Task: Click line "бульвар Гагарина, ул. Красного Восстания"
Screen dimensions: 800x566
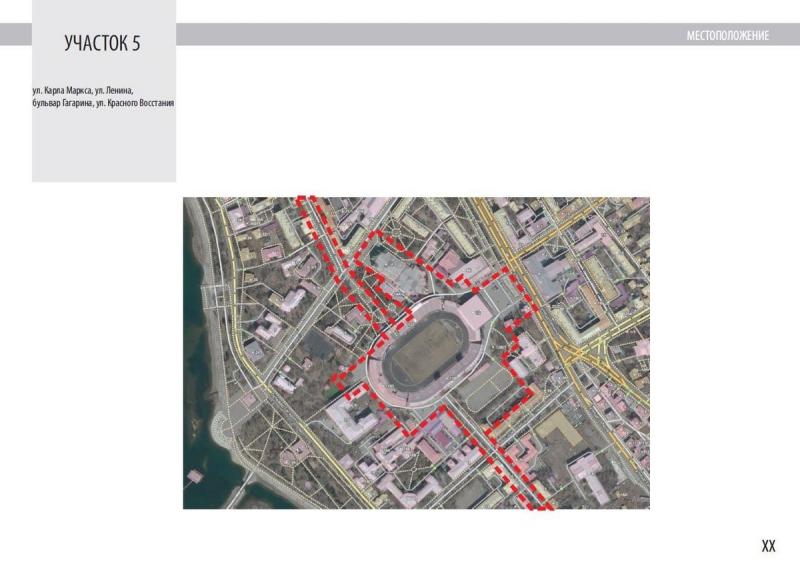Action: pyautogui.click(x=103, y=103)
